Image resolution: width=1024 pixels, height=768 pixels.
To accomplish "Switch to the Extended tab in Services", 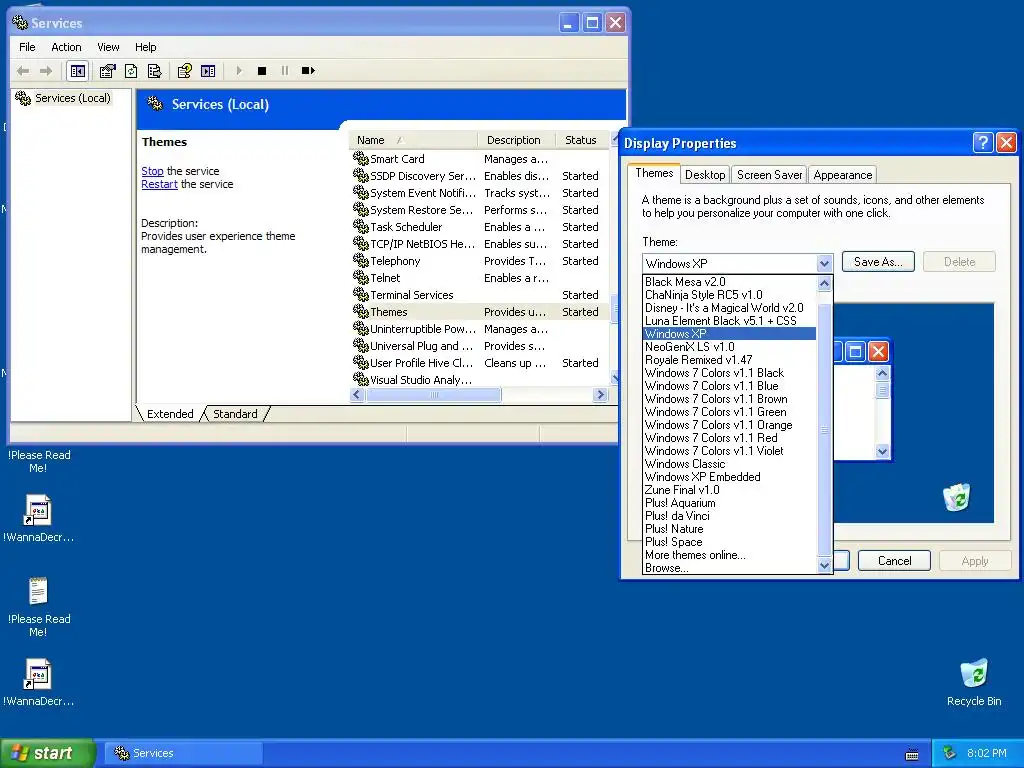I will point(170,414).
